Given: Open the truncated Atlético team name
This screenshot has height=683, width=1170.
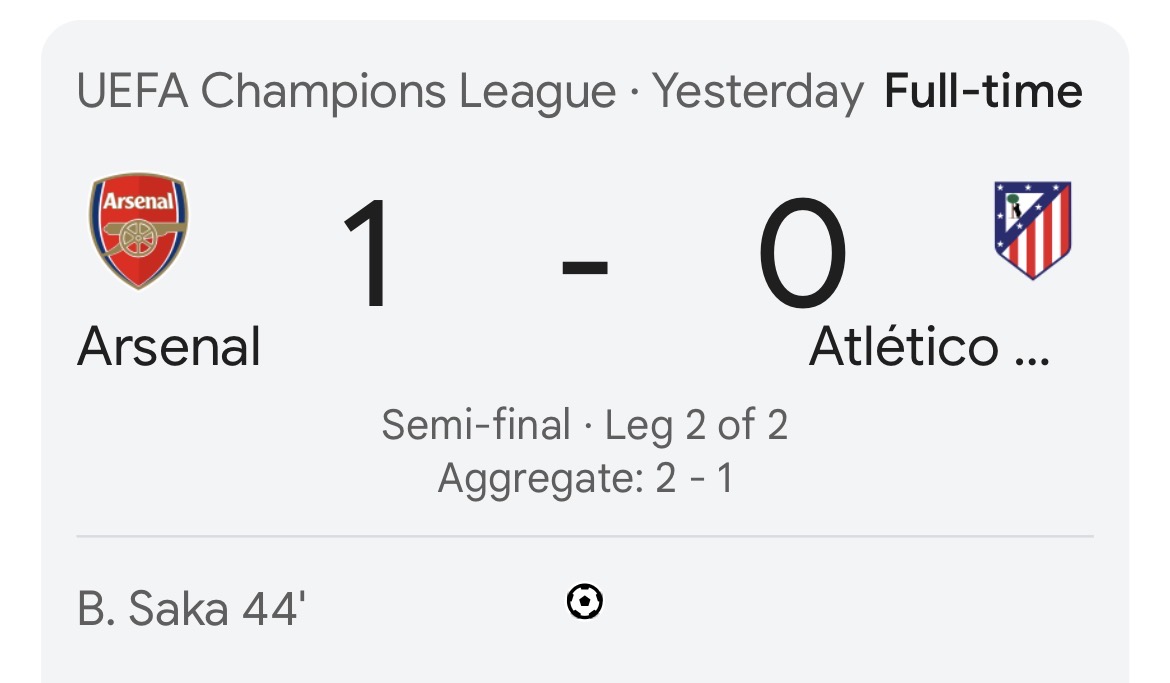Looking at the screenshot, I should [930, 347].
